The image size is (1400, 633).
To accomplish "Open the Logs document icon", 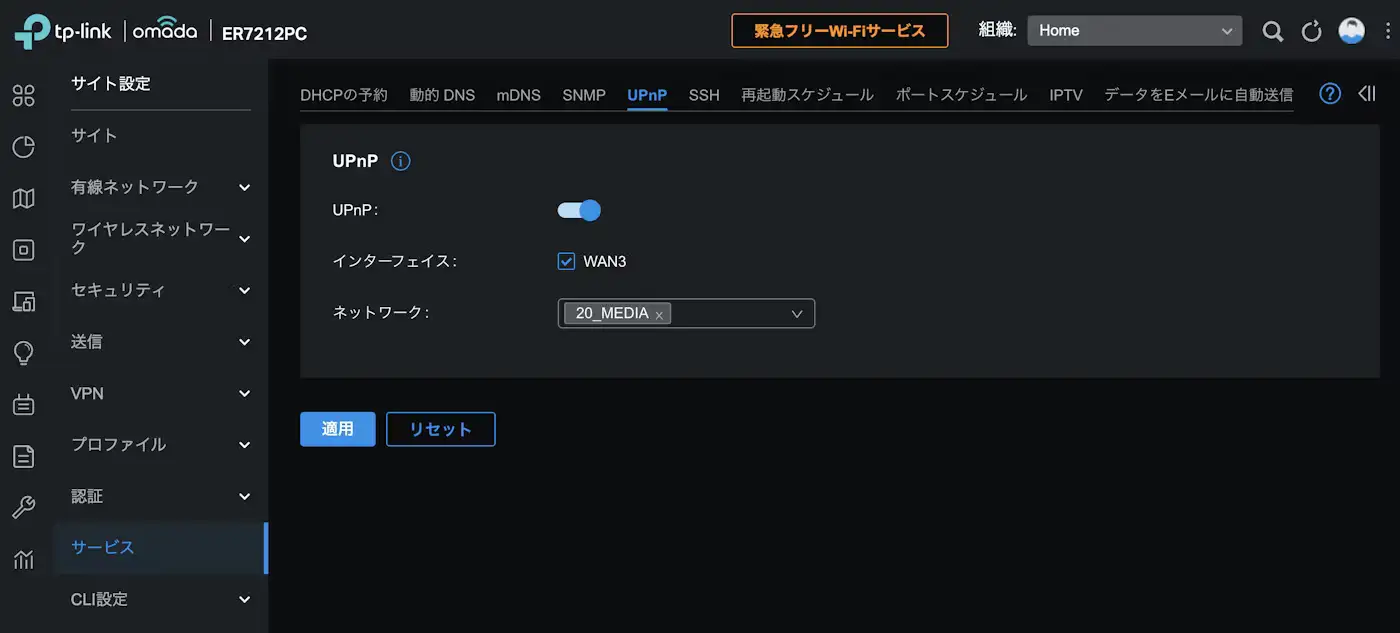I will click(x=23, y=457).
